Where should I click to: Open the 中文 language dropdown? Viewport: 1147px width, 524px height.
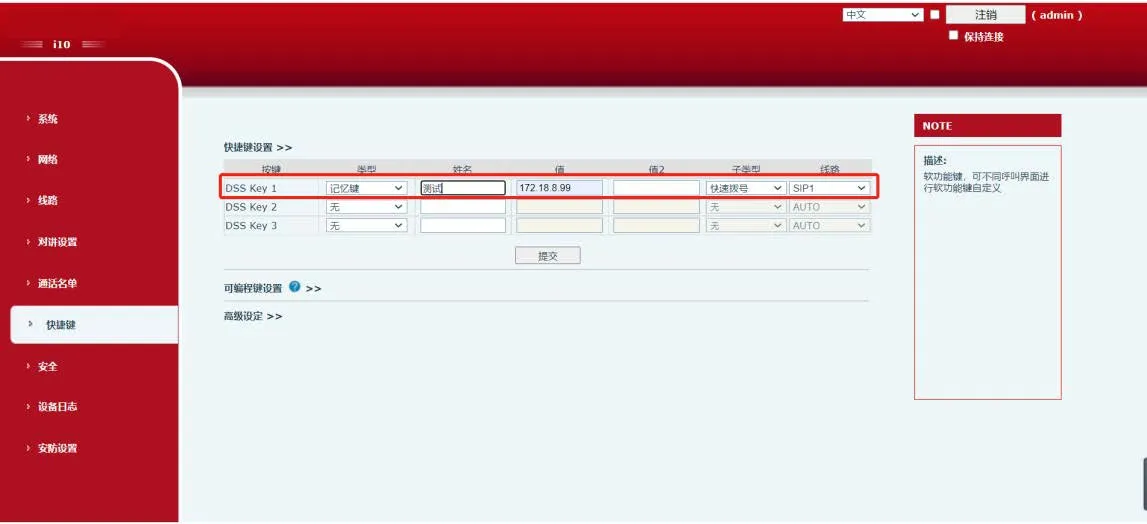(882, 15)
